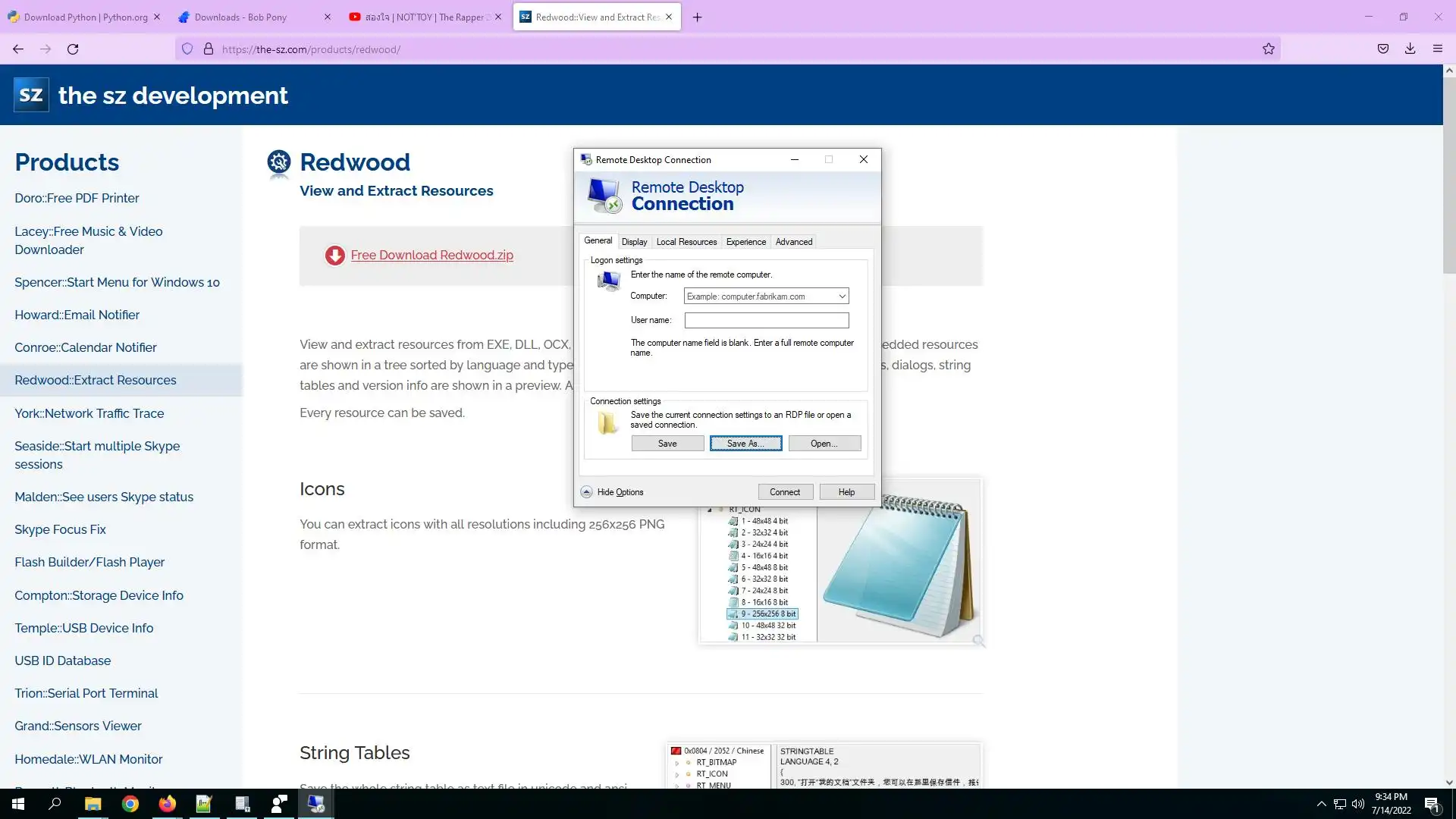Select the Advanced tab in the dialog
1456x819 pixels.
[793, 242]
